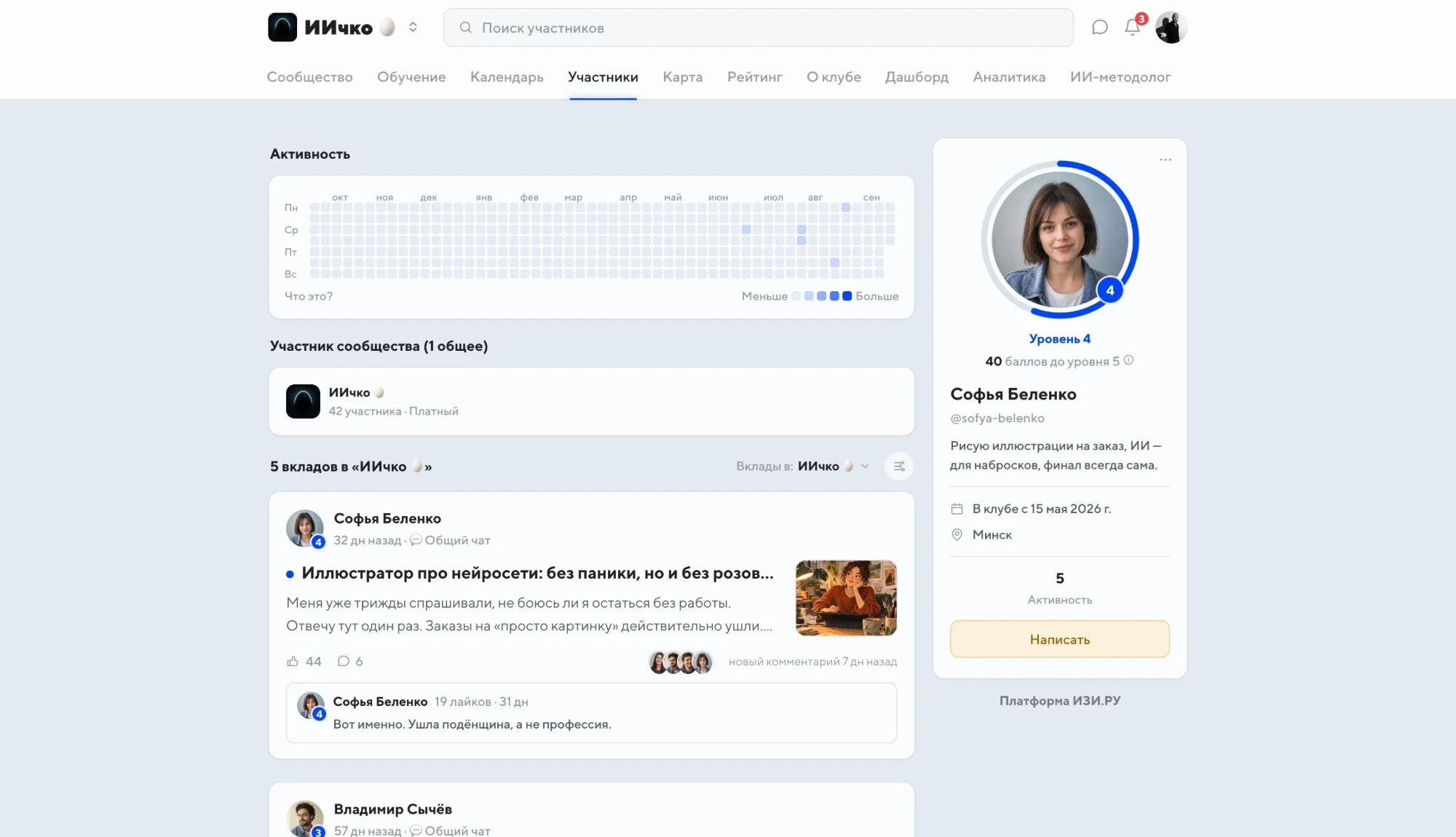
Task: Click the lightest Меньше legend swatch
Action: pyautogui.click(x=796, y=296)
